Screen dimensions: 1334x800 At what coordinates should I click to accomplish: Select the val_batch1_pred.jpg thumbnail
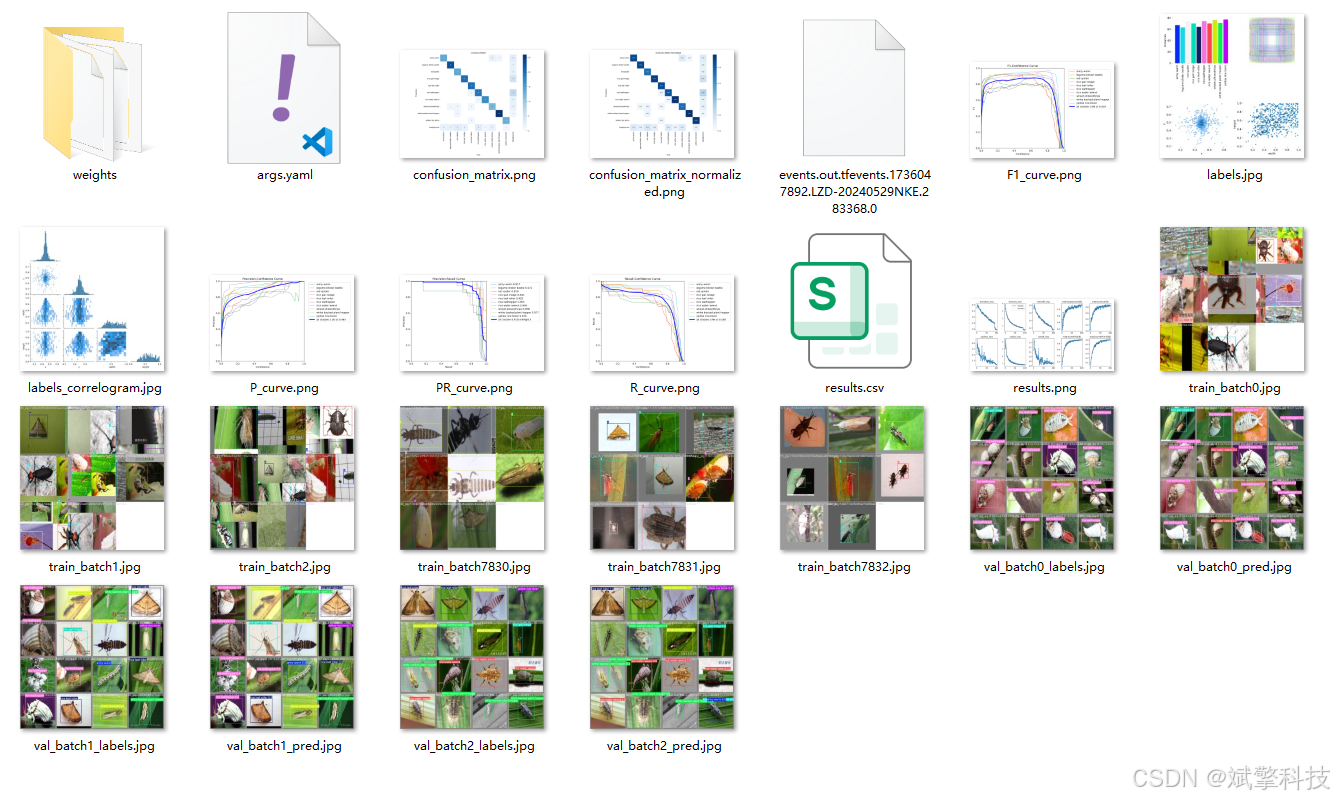(x=284, y=657)
